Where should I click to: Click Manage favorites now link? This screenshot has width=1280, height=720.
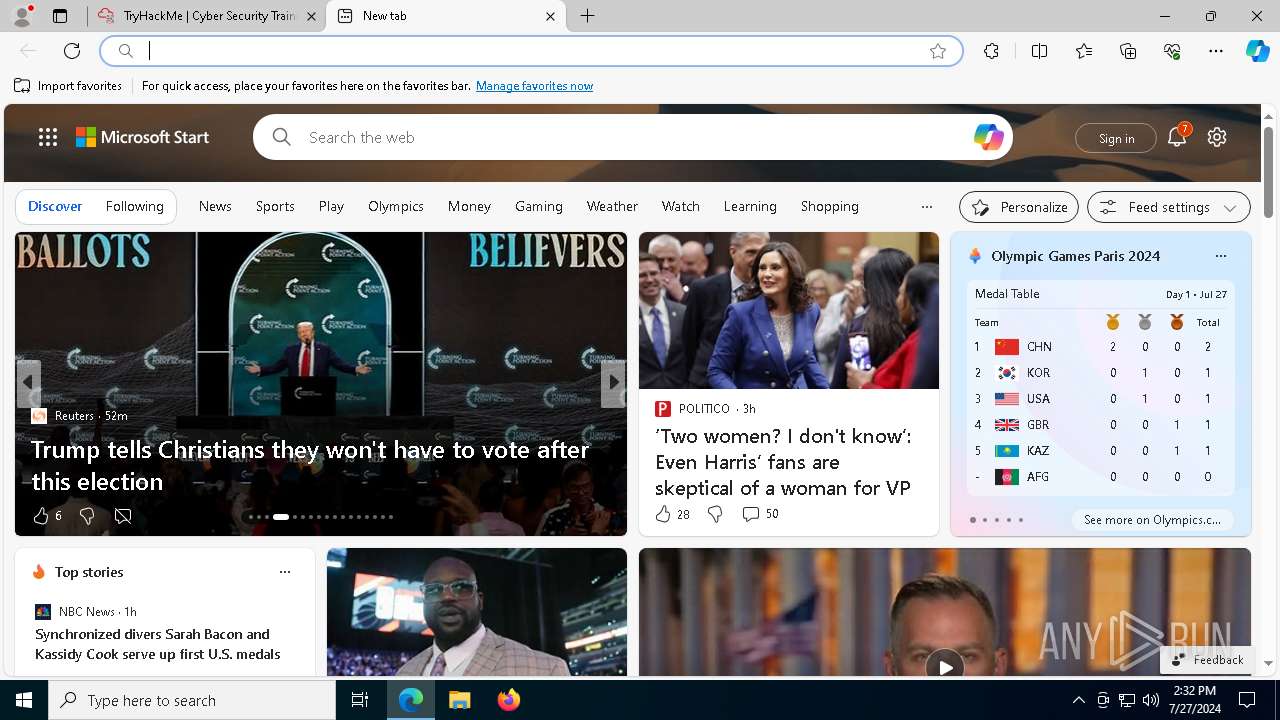click(534, 86)
